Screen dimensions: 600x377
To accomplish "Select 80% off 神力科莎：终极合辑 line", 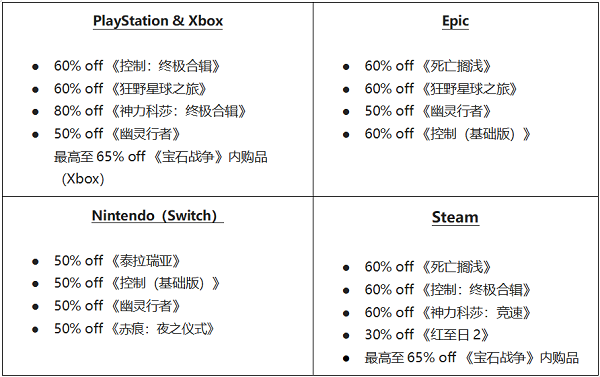I will pyautogui.click(x=150, y=111).
